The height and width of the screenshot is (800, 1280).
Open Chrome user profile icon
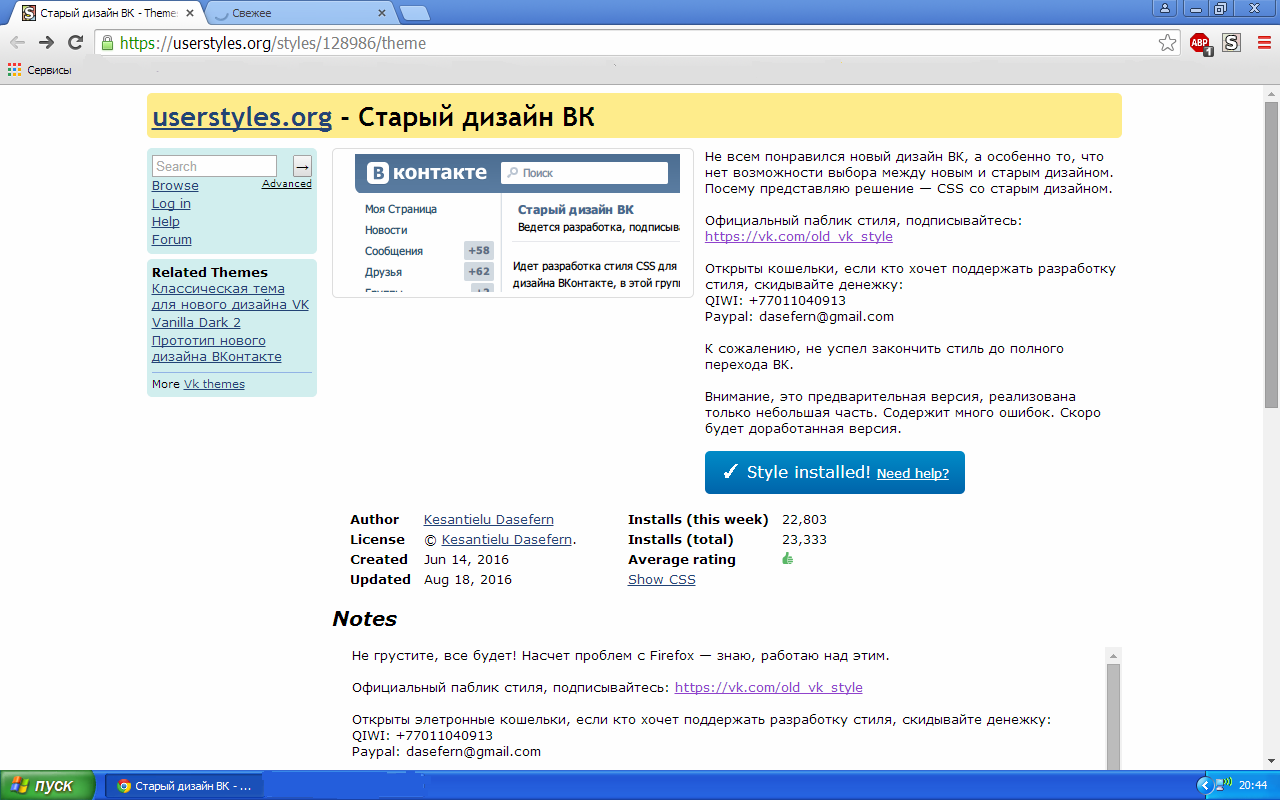pyautogui.click(x=1164, y=9)
